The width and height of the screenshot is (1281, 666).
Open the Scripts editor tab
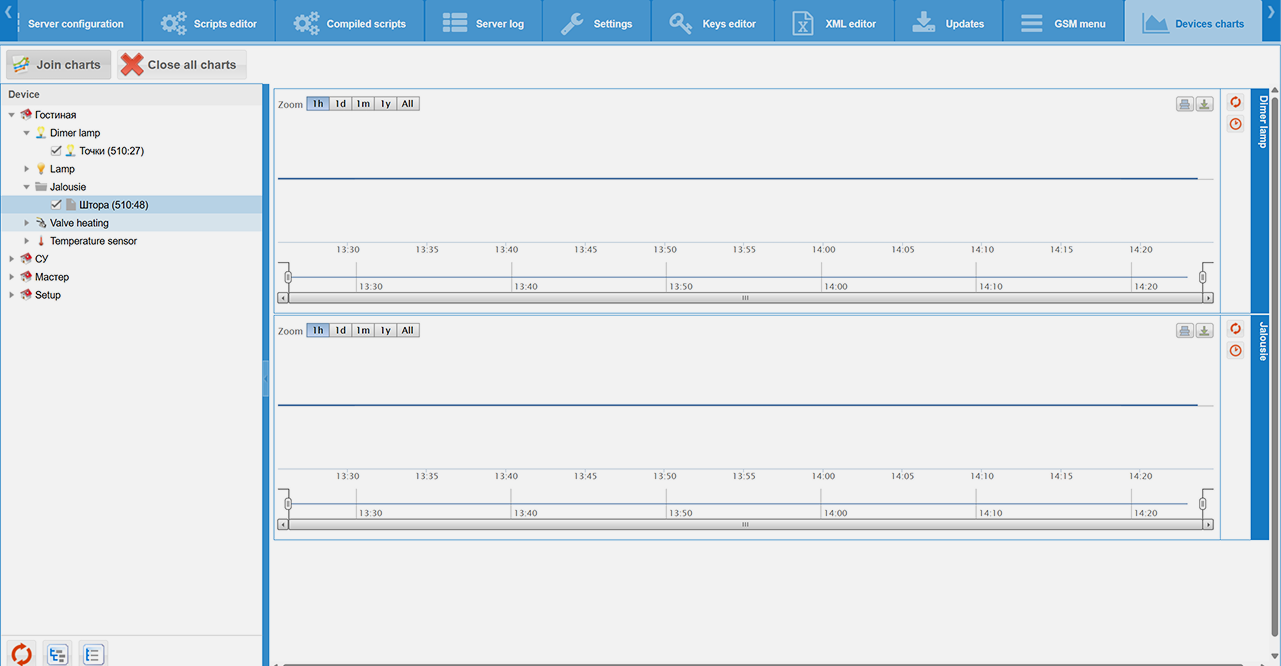[x=210, y=23]
